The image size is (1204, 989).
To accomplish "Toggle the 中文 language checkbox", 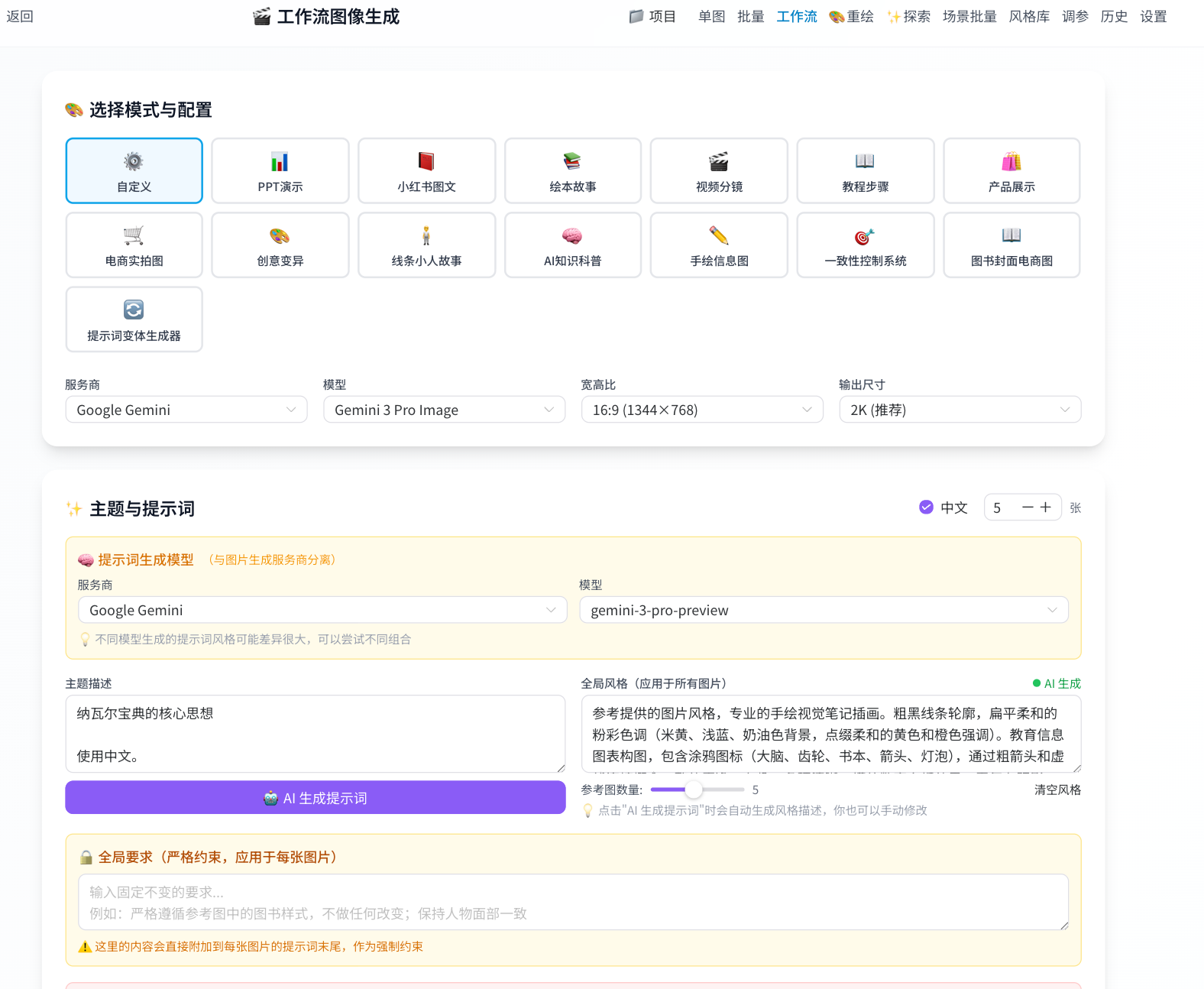I will [926, 507].
